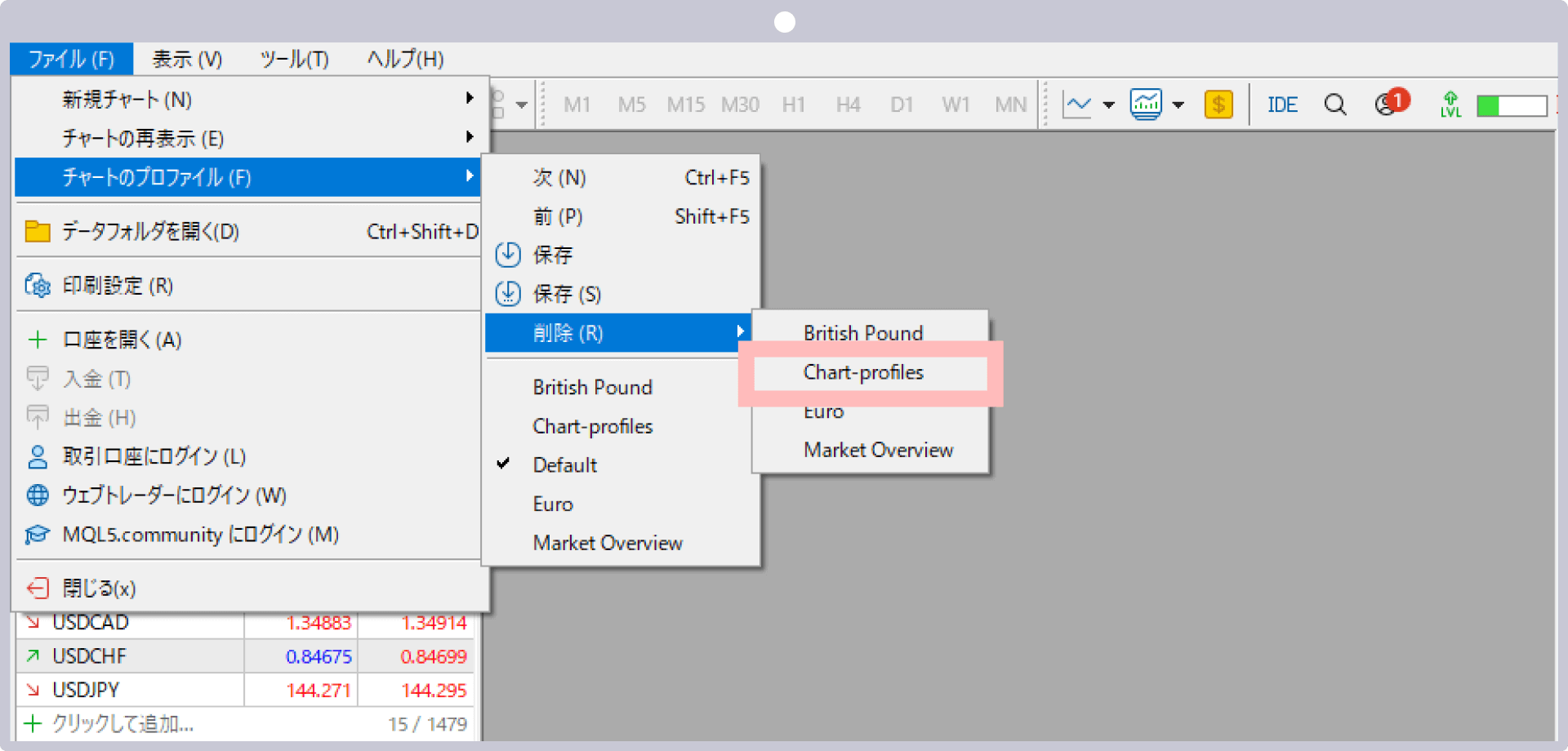
Task: Click the 出金 (H) withdrawal icon
Action: pyautogui.click(x=38, y=417)
